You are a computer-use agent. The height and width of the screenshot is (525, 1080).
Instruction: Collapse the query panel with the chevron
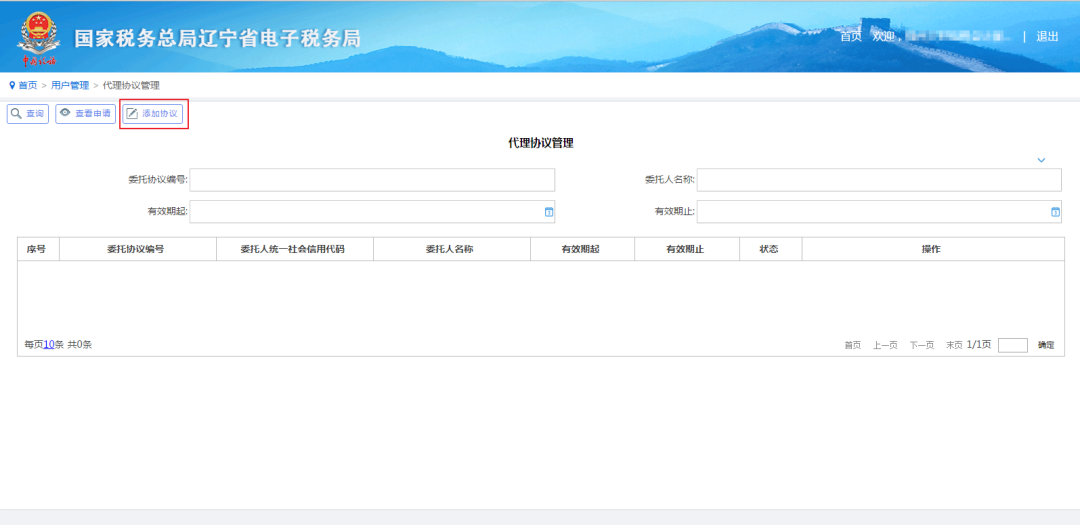tap(1041, 160)
